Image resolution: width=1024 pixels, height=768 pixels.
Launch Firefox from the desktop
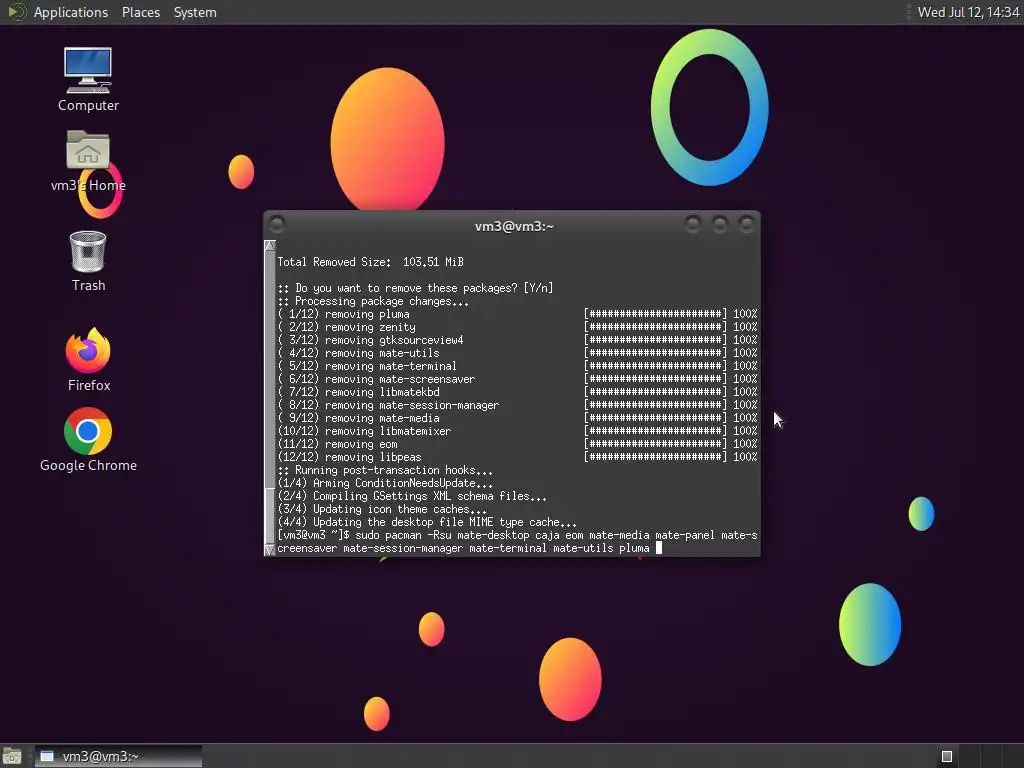[x=88, y=360]
